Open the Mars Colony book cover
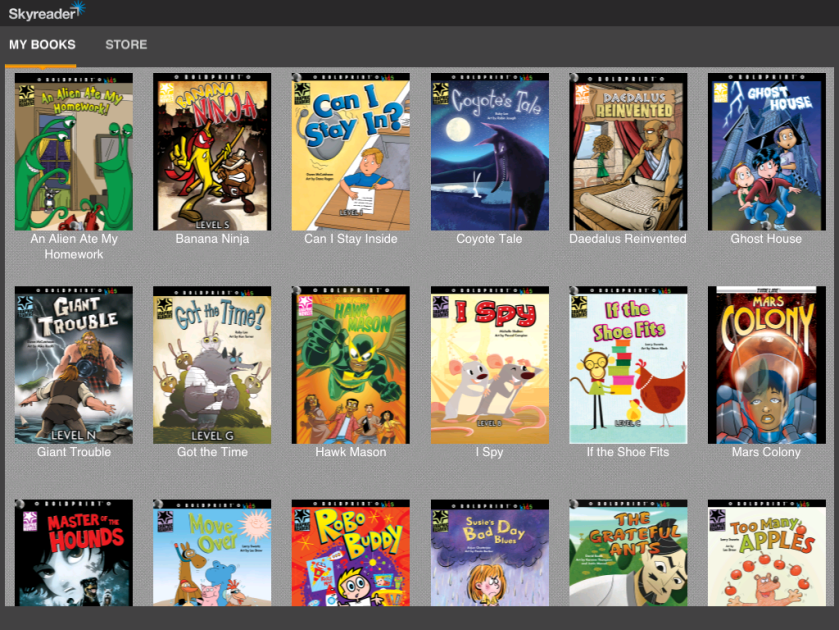Viewport: 839px width, 630px height. pos(766,365)
